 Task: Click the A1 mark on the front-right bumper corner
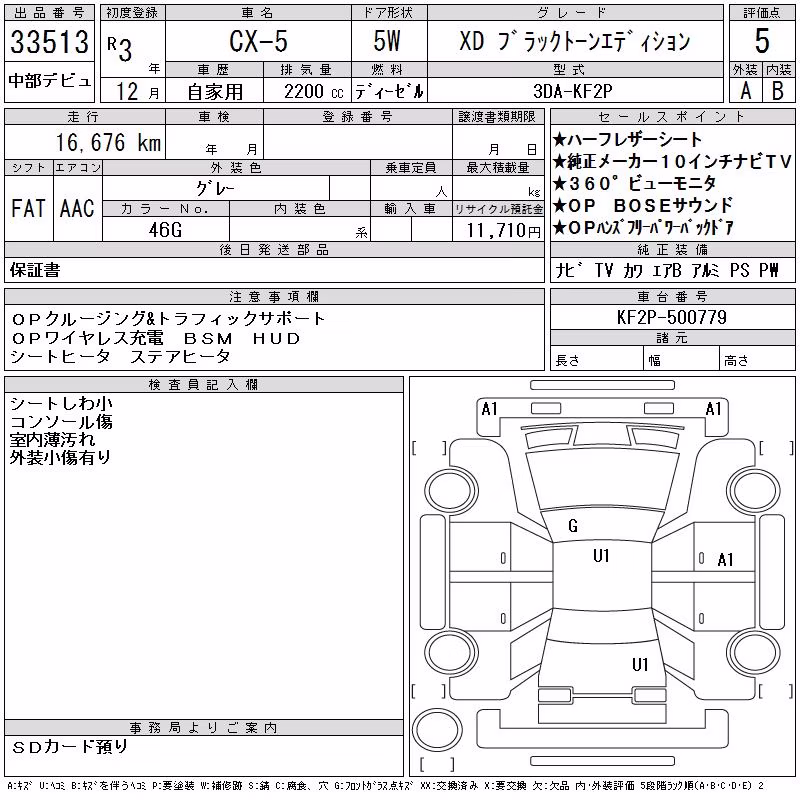pyautogui.click(x=713, y=409)
